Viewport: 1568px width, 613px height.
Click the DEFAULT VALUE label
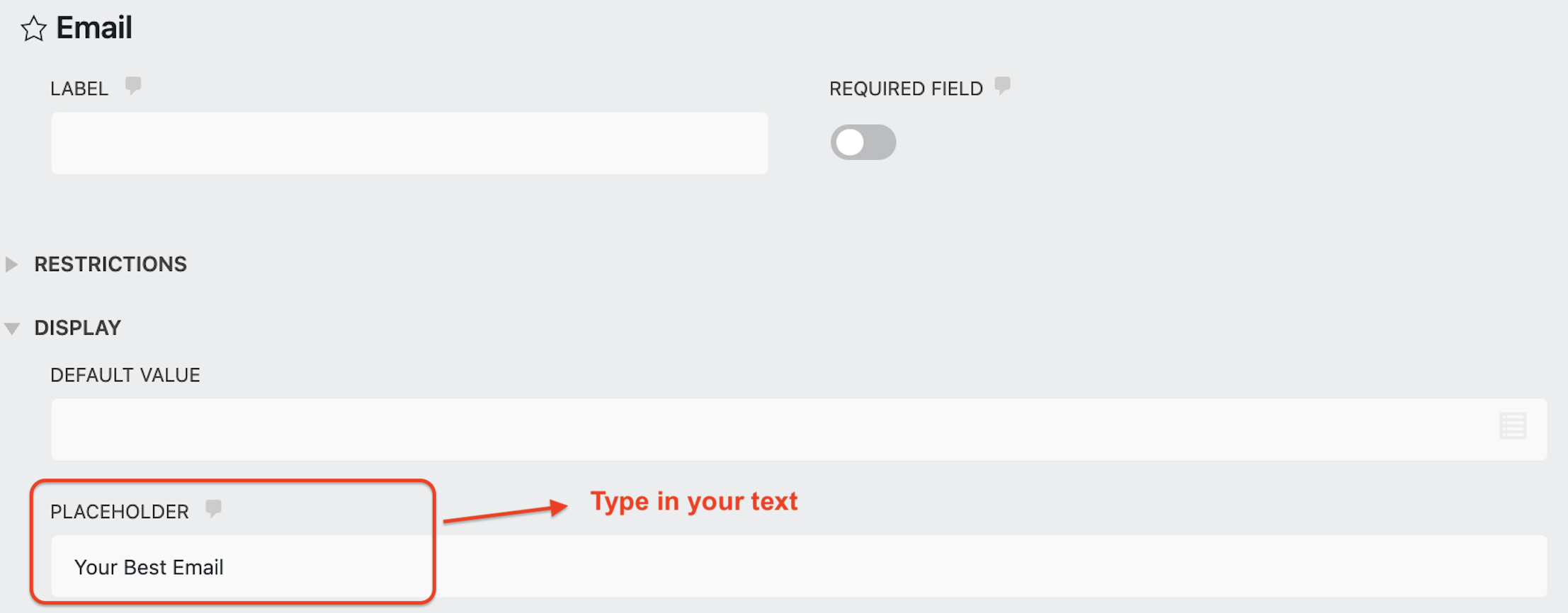coord(125,374)
